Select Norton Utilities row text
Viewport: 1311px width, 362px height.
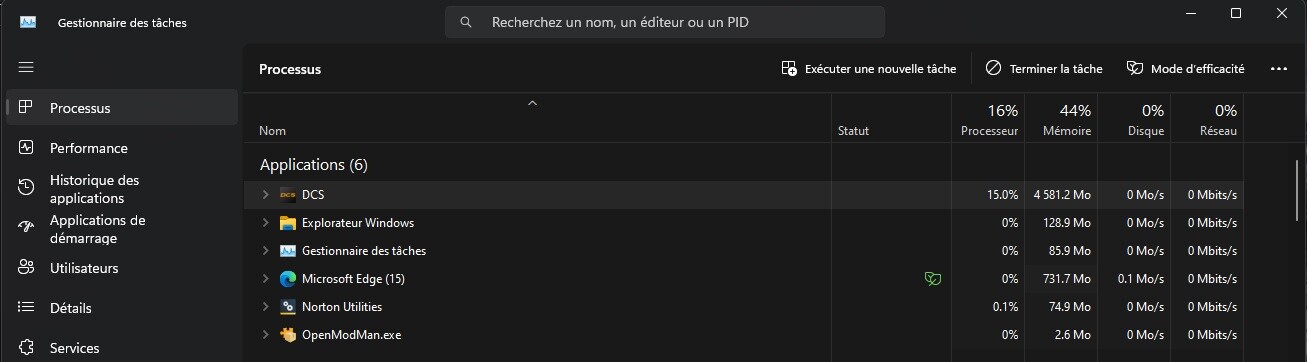click(x=342, y=307)
